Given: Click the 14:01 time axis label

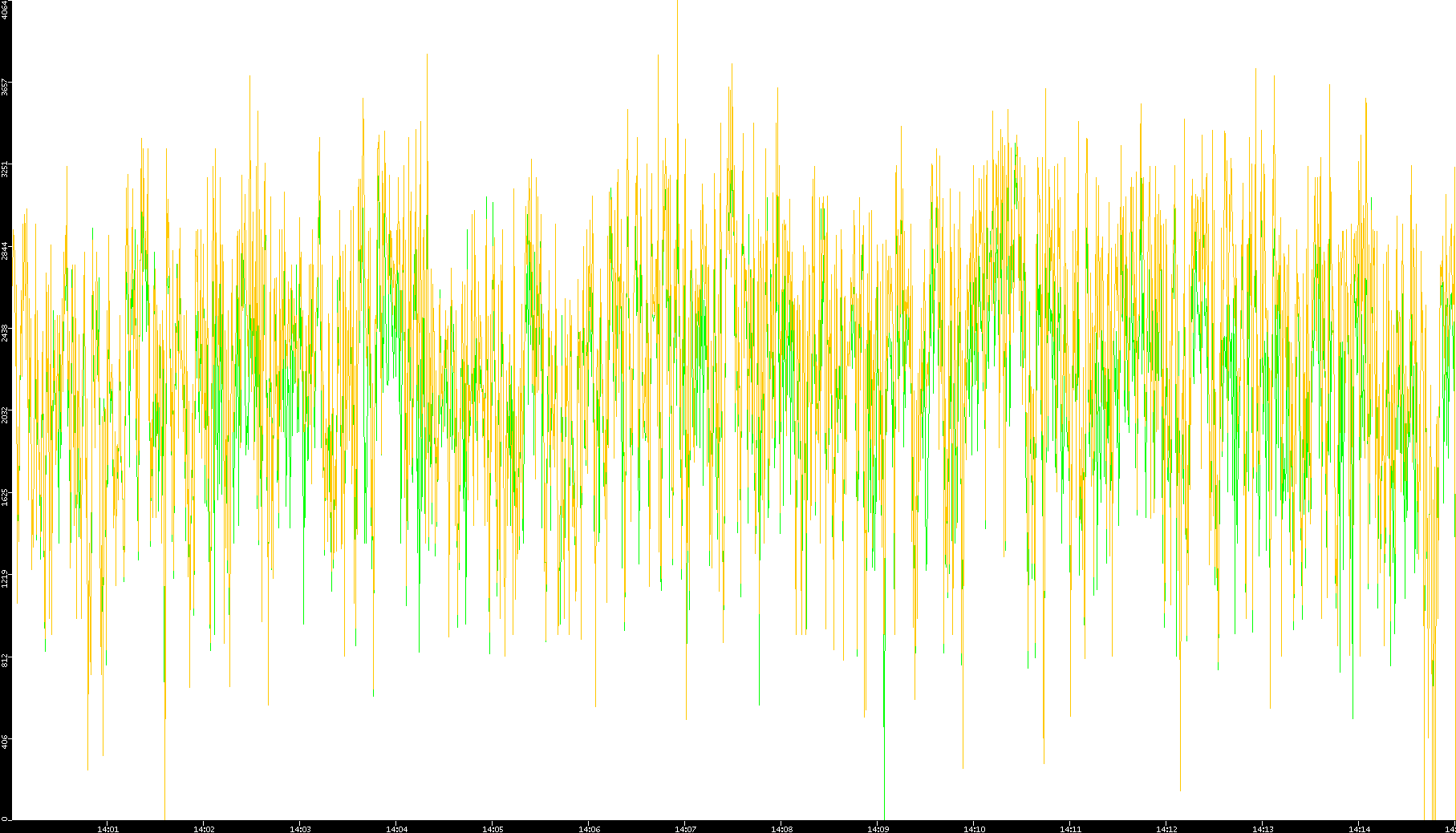Looking at the screenshot, I should 108,829.
